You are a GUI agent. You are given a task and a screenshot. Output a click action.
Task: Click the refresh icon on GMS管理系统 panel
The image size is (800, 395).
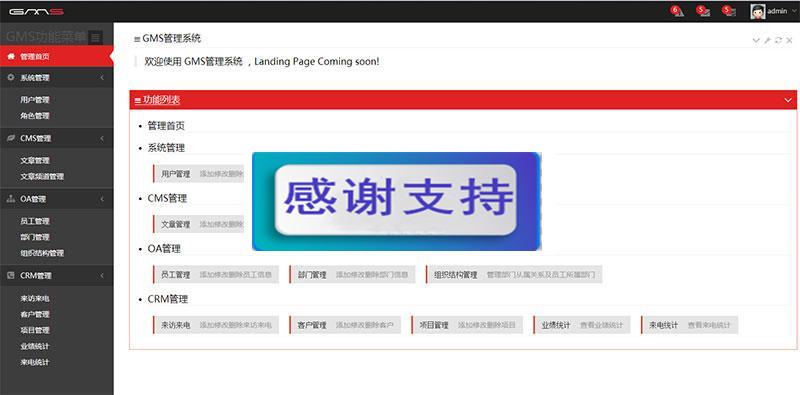tap(778, 40)
